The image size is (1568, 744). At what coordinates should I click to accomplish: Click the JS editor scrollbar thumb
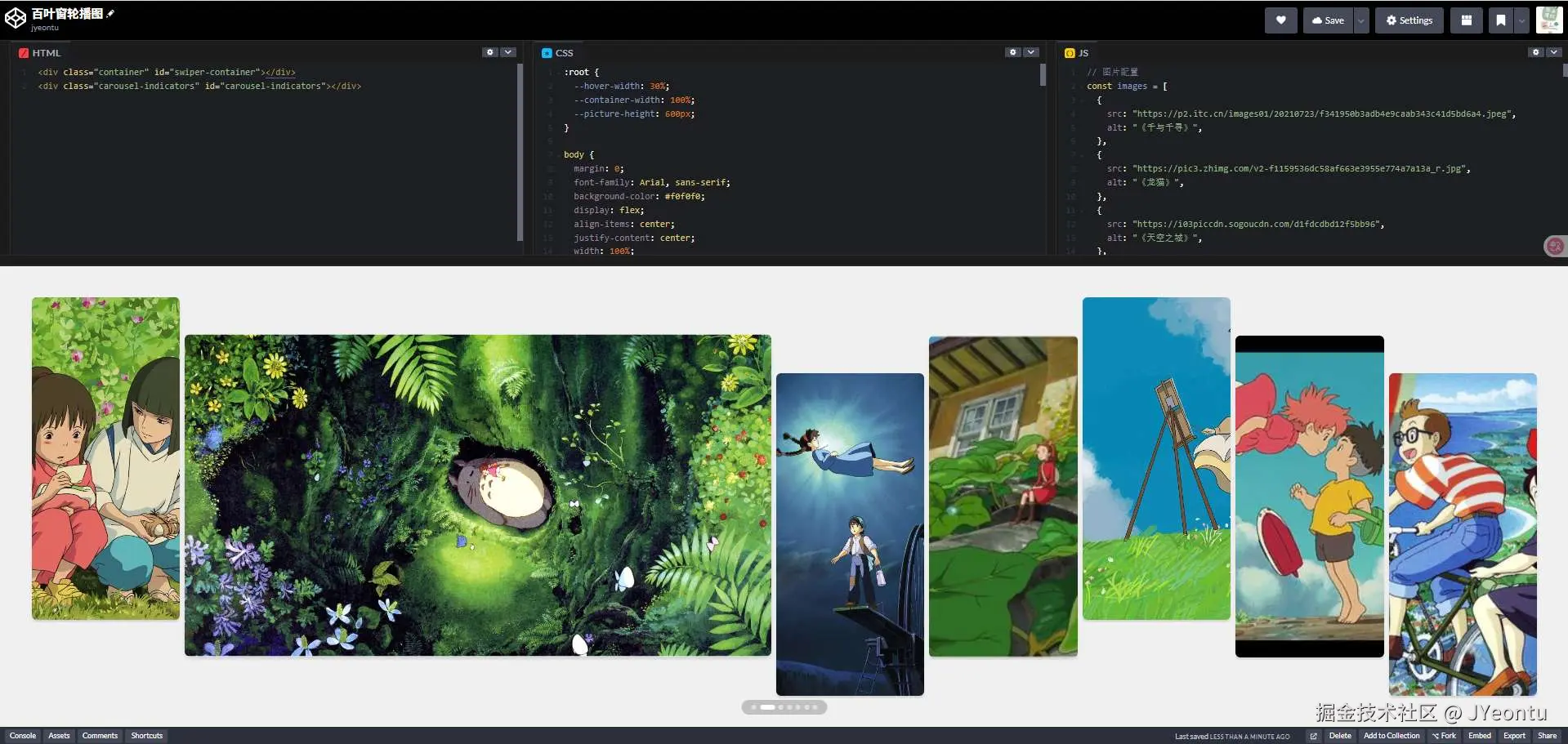[x=1565, y=70]
